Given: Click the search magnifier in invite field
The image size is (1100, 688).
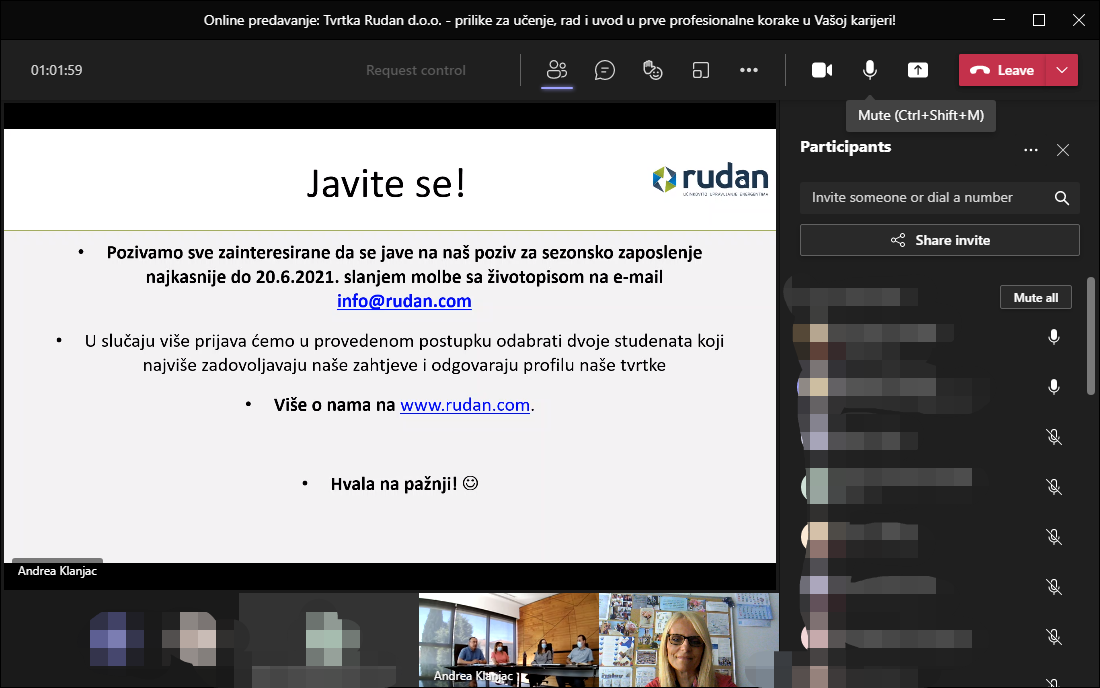Looking at the screenshot, I should pyautogui.click(x=1062, y=198).
